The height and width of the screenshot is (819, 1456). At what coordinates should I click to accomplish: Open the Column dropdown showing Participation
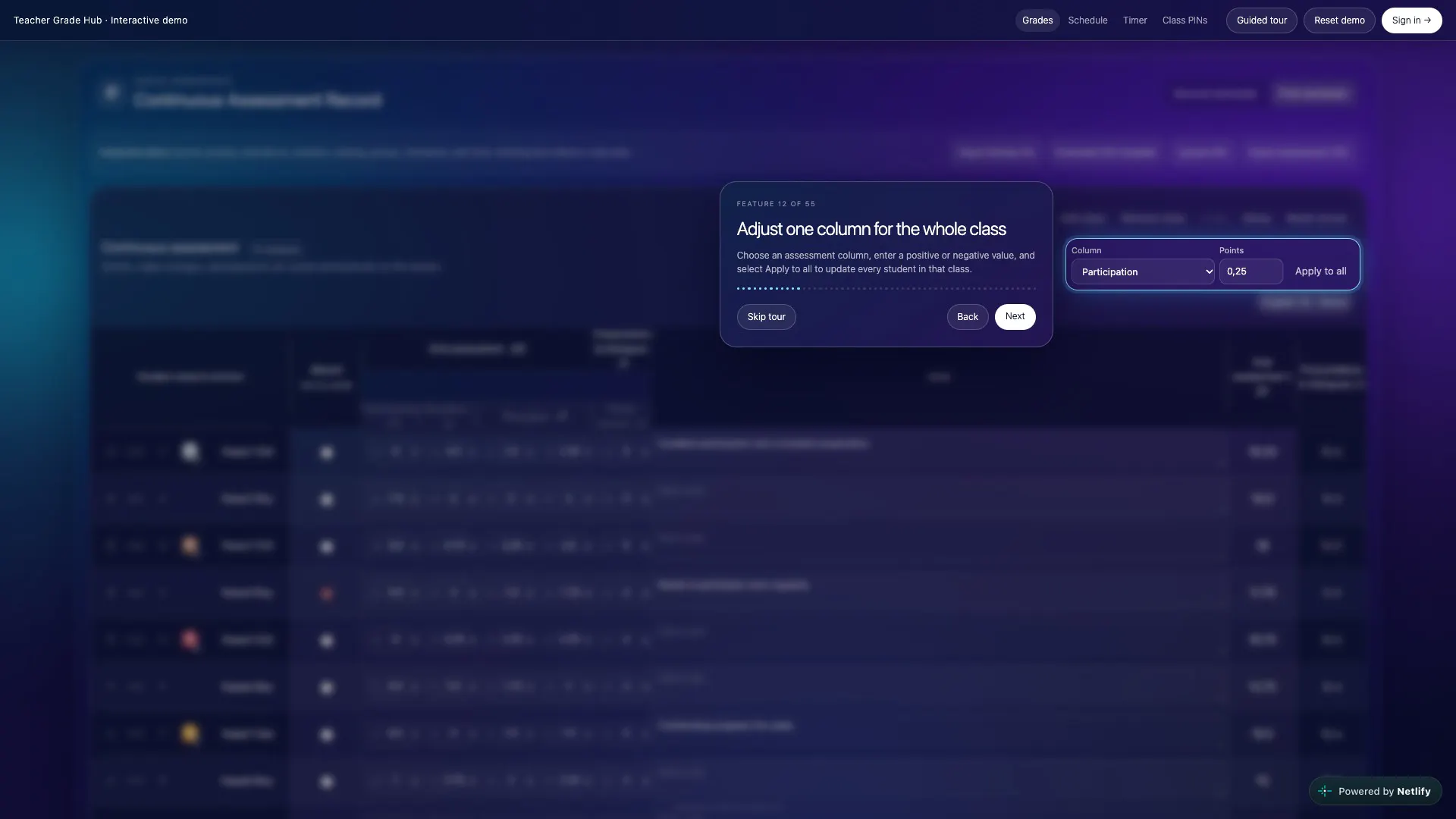click(1143, 271)
